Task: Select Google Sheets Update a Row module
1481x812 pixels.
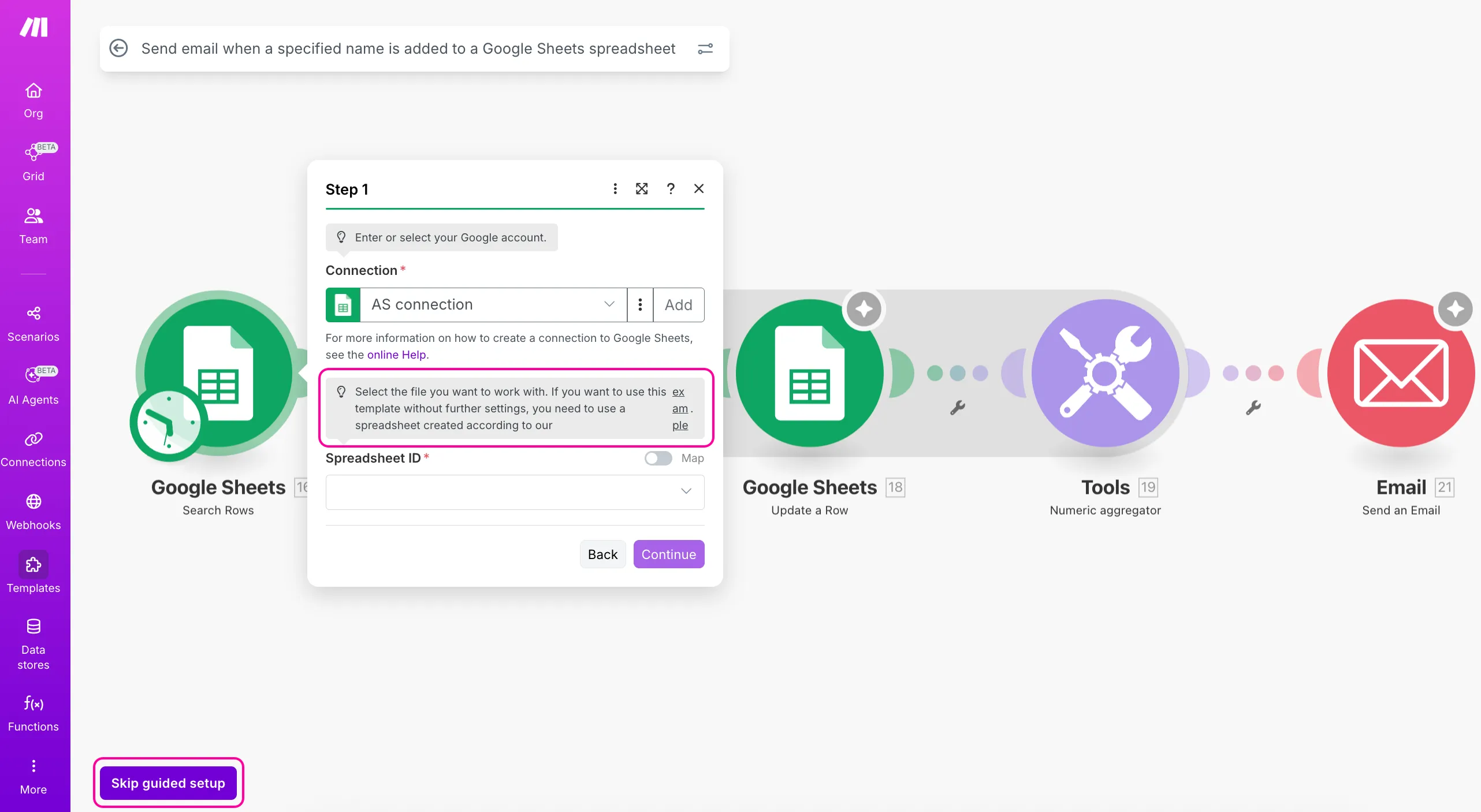Action: 809,374
